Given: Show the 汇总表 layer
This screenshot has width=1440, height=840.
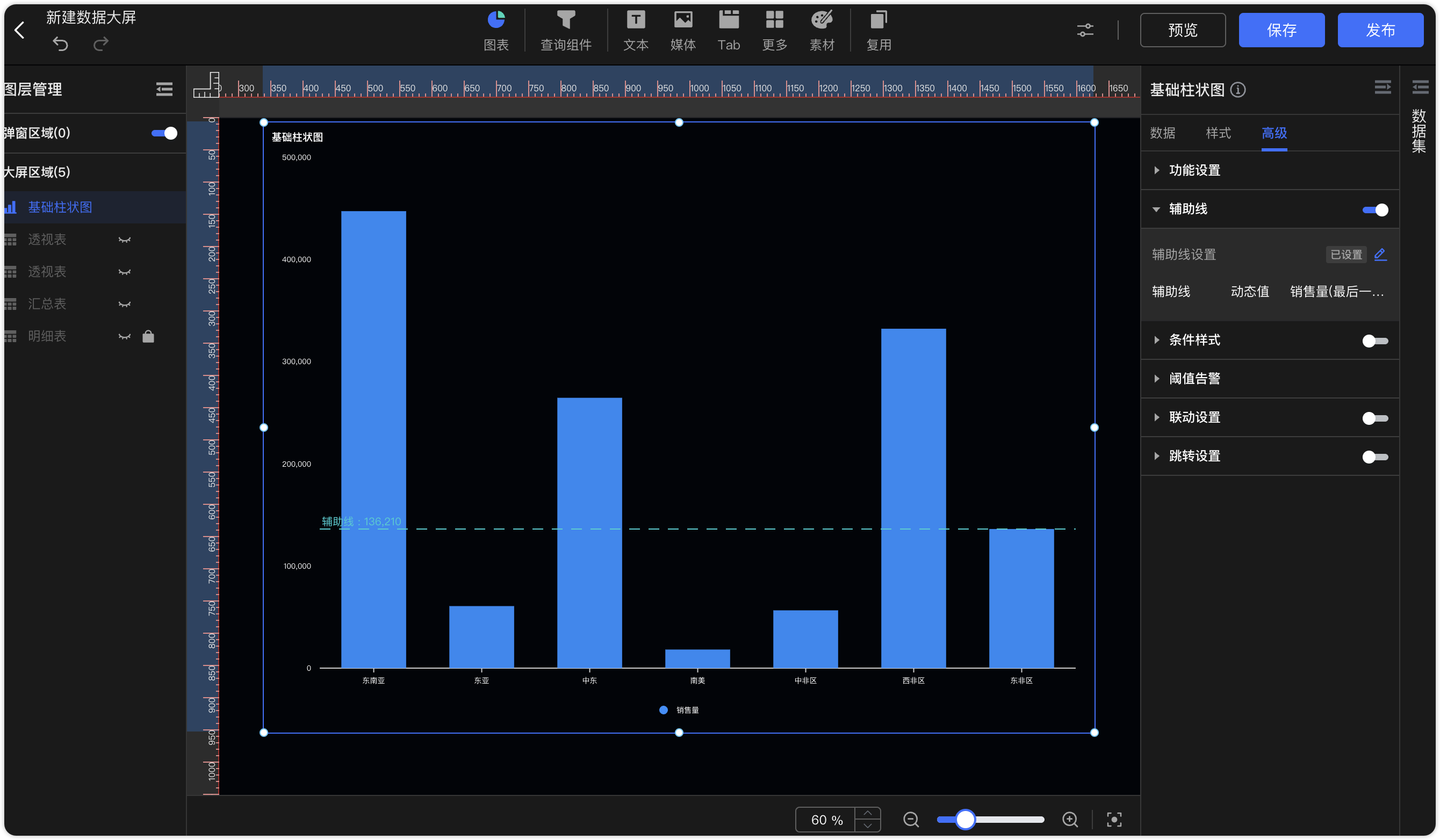Looking at the screenshot, I should pyautogui.click(x=124, y=304).
